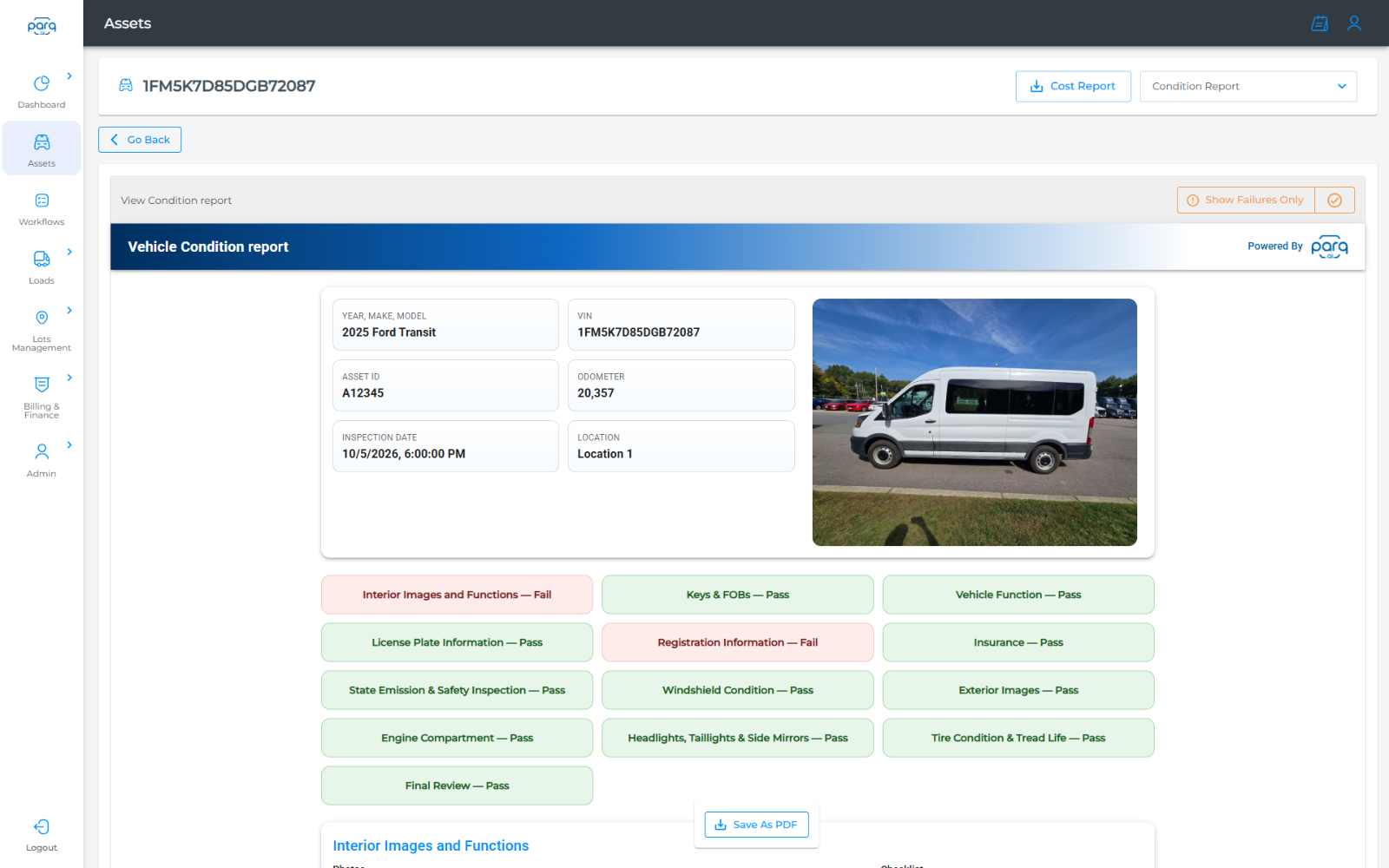Image resolution: width=1389 pixels, height=868 pixels.
Task: Open the Admin person icon
Action: 42,451
